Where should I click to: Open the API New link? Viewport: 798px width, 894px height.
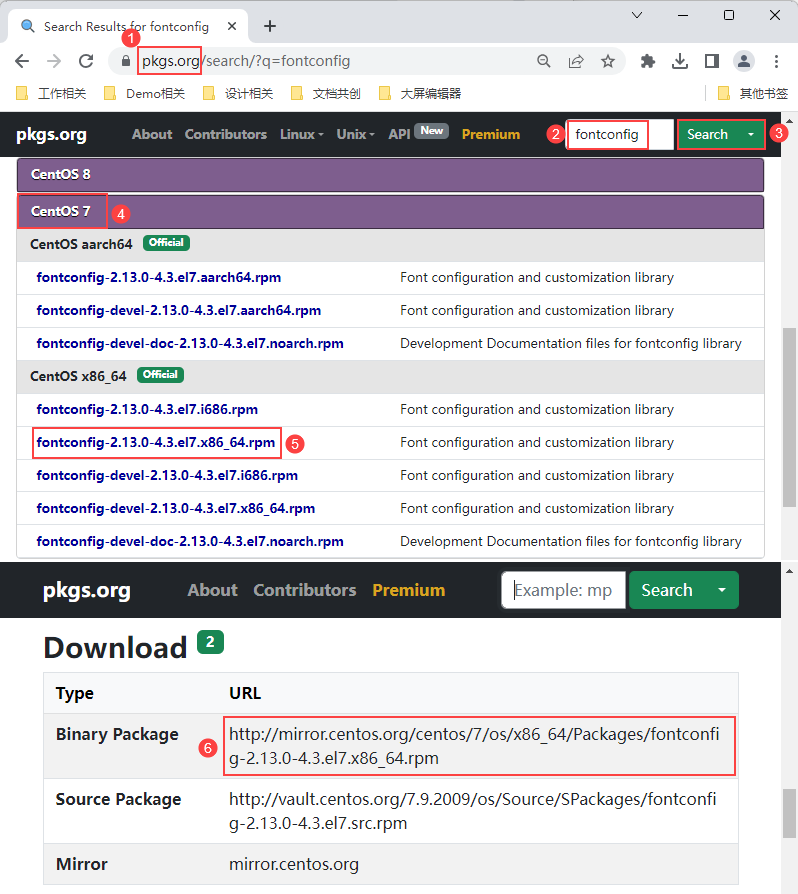[x=418, y=133]
